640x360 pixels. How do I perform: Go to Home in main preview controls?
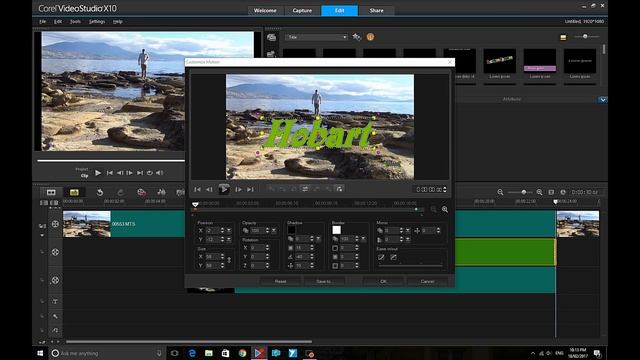pos(109,173)
